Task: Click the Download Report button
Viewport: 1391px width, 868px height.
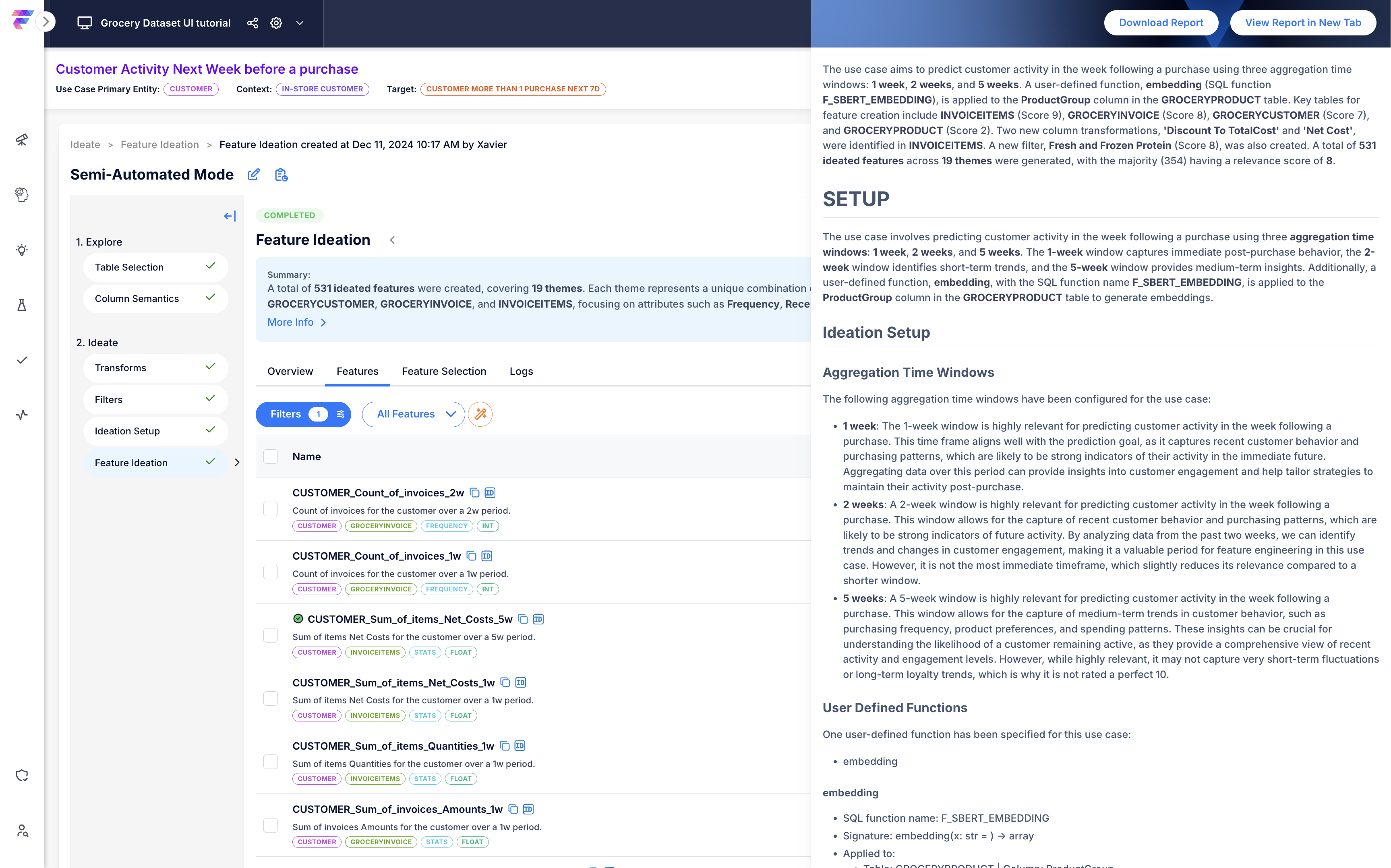Action: [x=1160, y=23]
